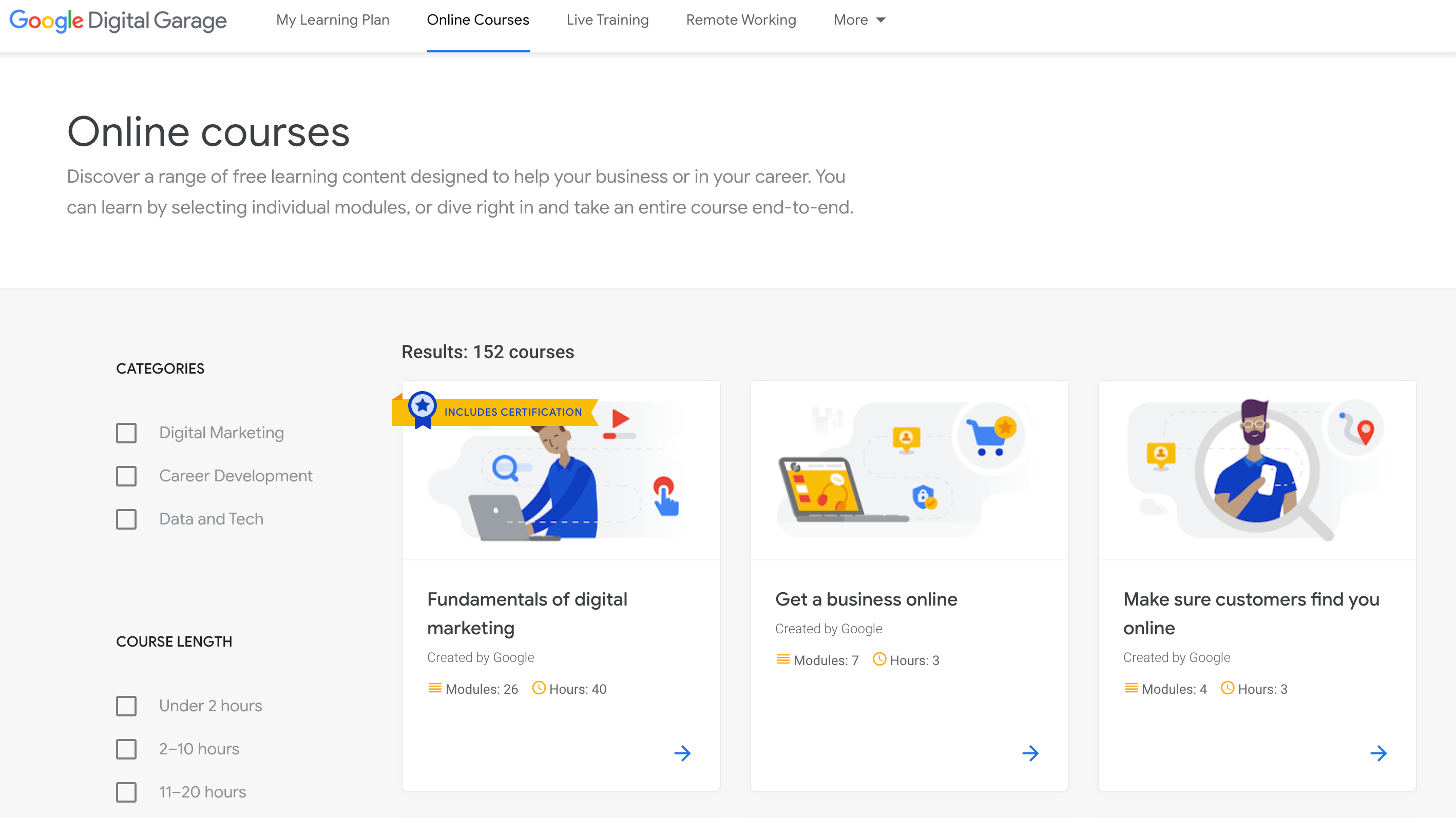Click the arrow icon on 'Make sure customers find you online'

[x=1378, y=753]
